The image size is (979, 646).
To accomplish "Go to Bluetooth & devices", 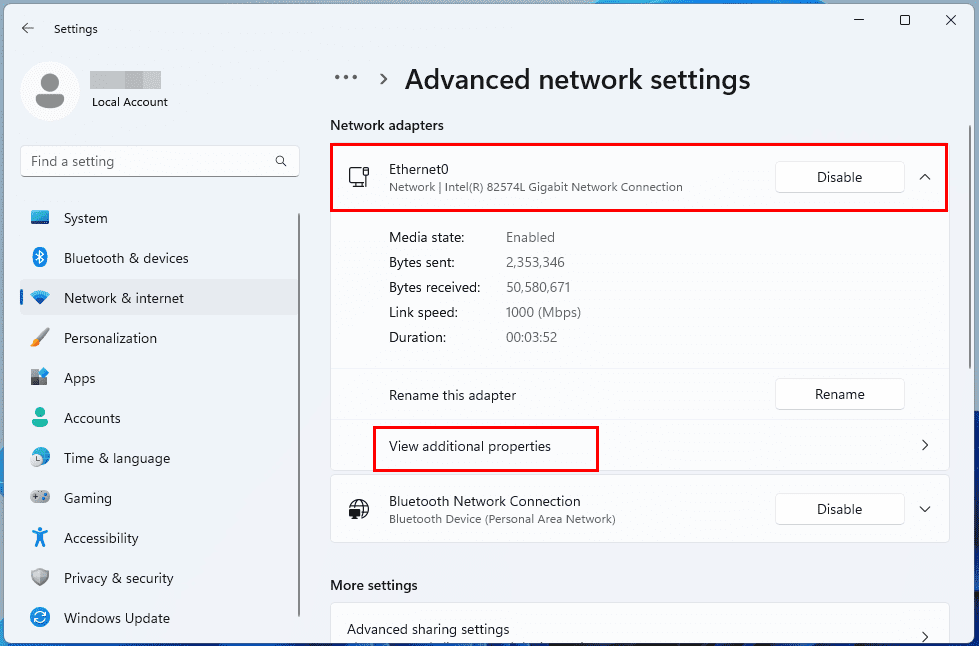I will [x=159, y=258].
